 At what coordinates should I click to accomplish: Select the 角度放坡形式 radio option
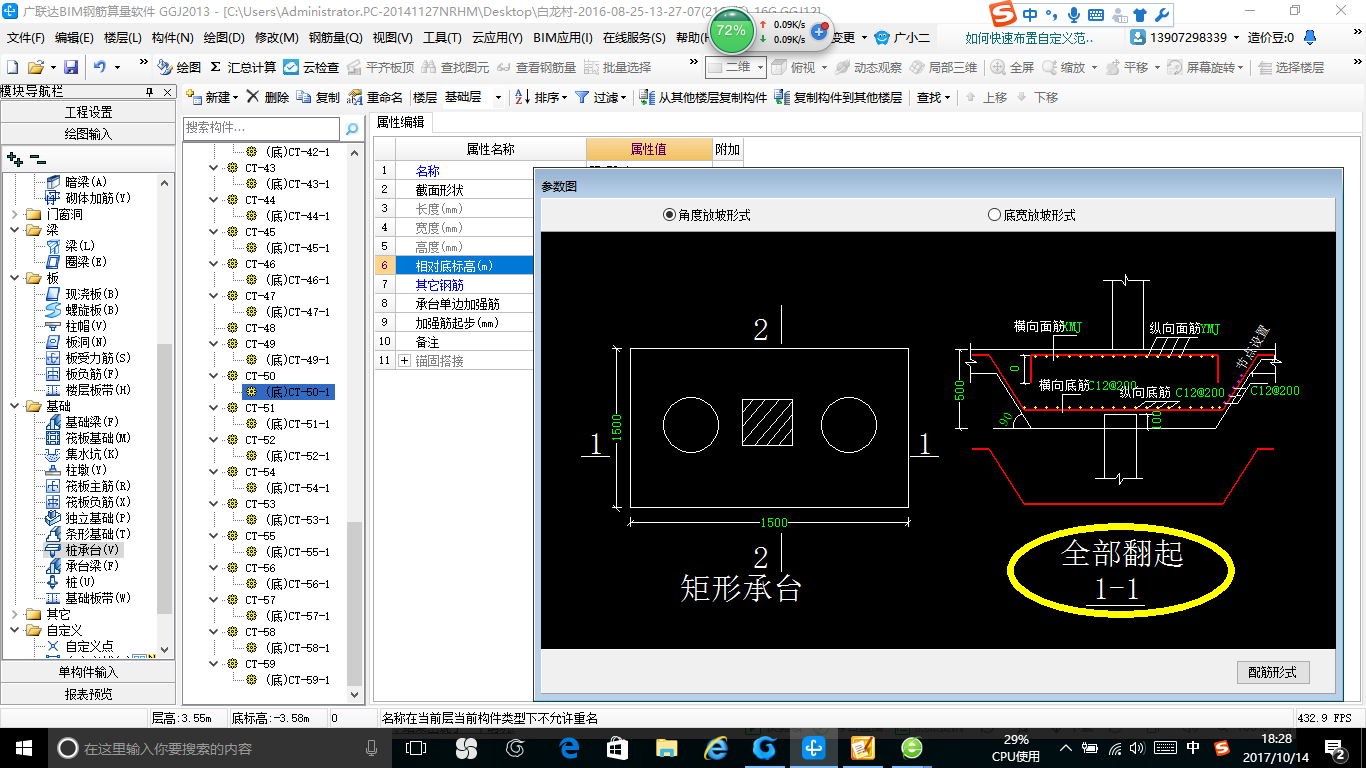coord(706,215)
